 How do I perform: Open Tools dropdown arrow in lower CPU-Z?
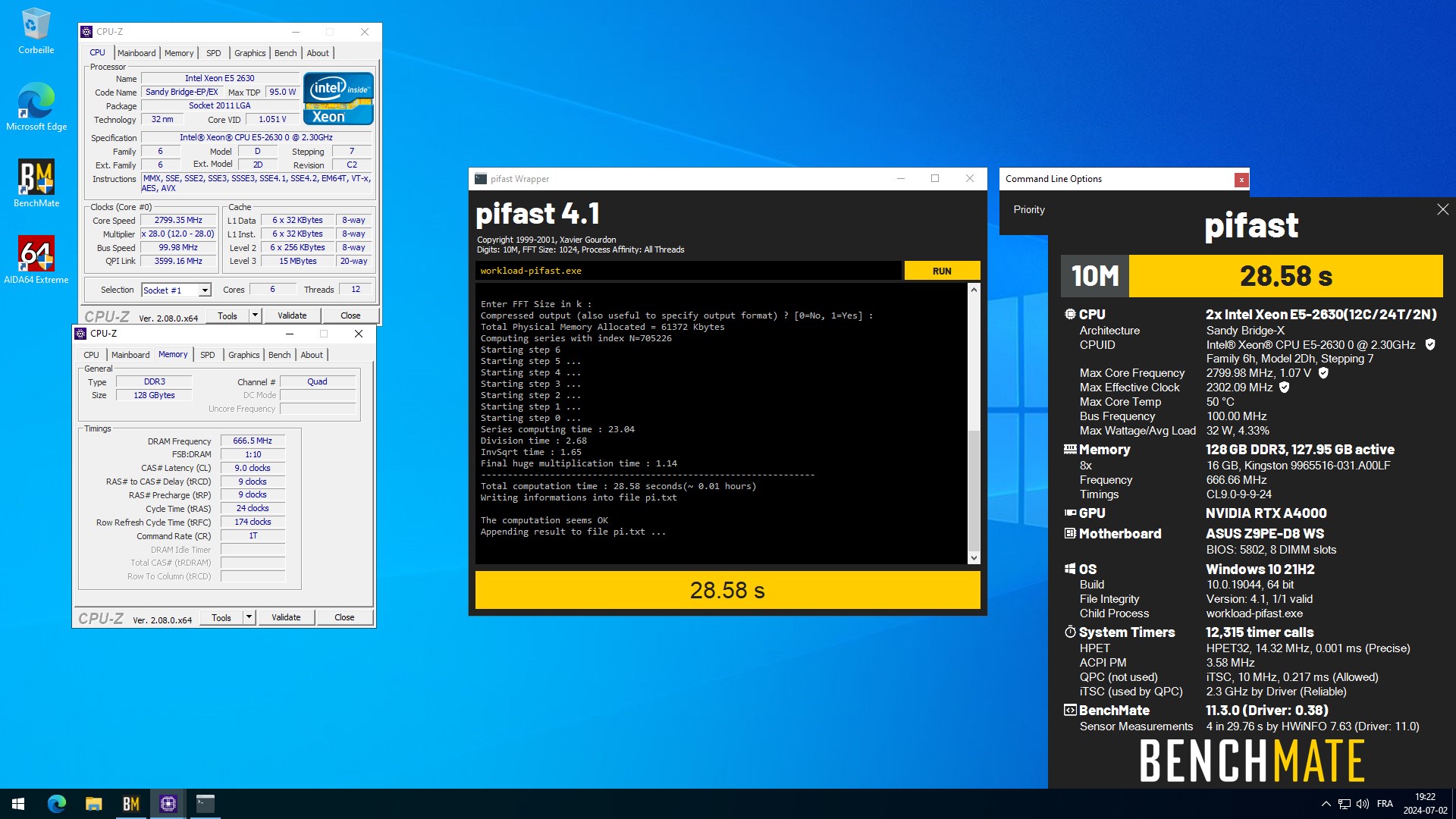(x=249, y=617)
